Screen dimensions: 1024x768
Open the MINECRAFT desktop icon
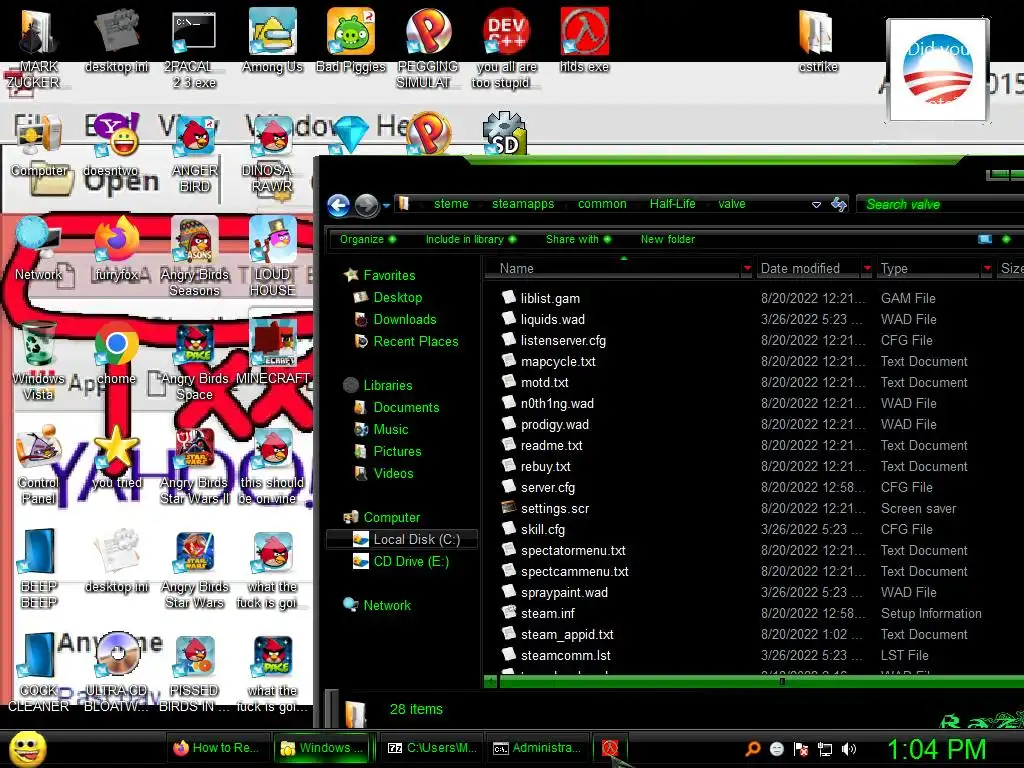point(273,353)
